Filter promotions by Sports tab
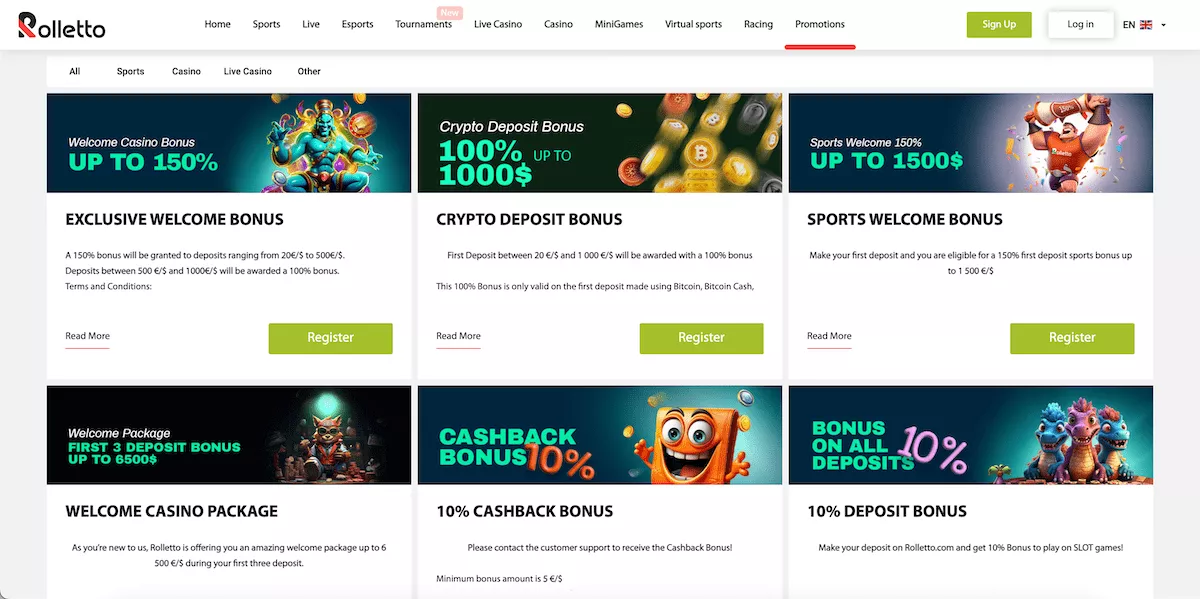This screenshot has height=599, width=1200. pos(130,72)
